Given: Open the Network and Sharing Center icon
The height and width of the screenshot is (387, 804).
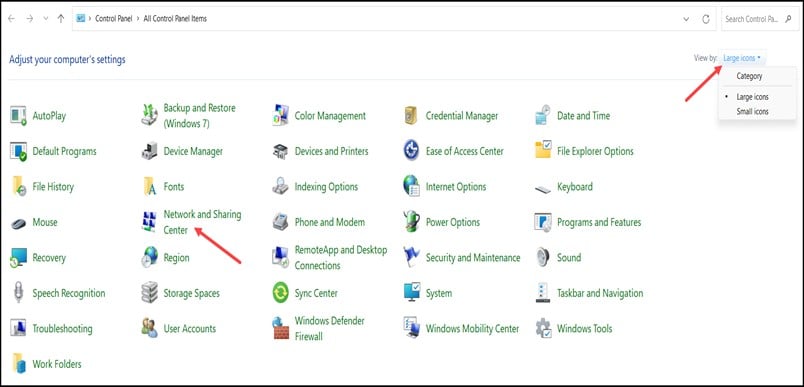Looking at the screenshot, I should (149, 222).
